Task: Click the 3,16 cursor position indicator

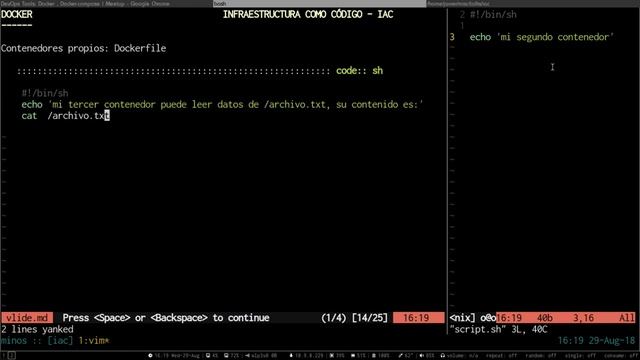Action: pos(583,318)
